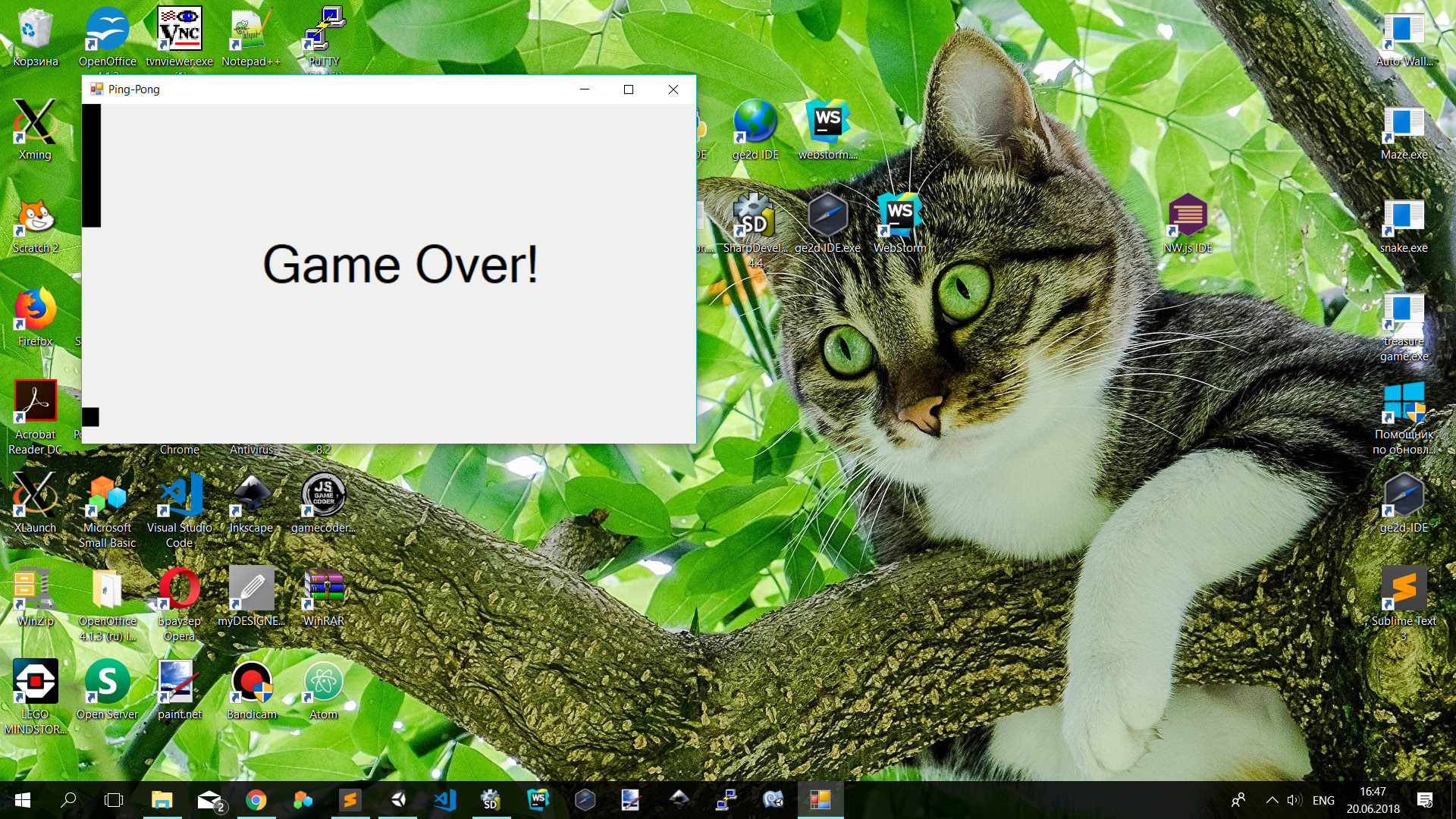Open the Windows Start menu
1456x819 pixels.
click(x=23, y=800)
